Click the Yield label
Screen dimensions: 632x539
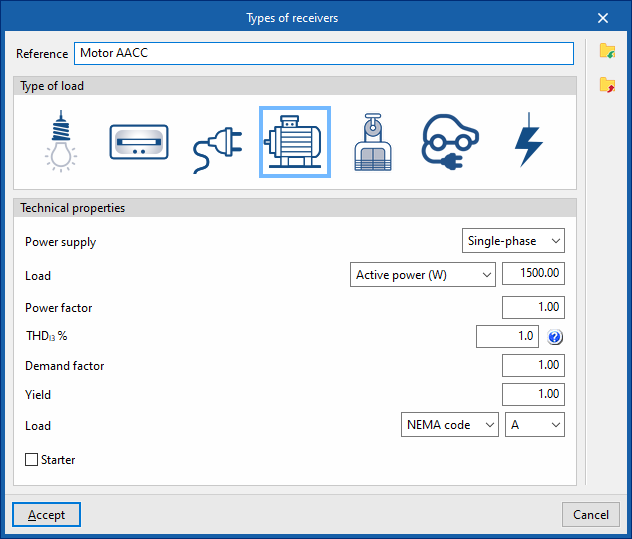38,395
